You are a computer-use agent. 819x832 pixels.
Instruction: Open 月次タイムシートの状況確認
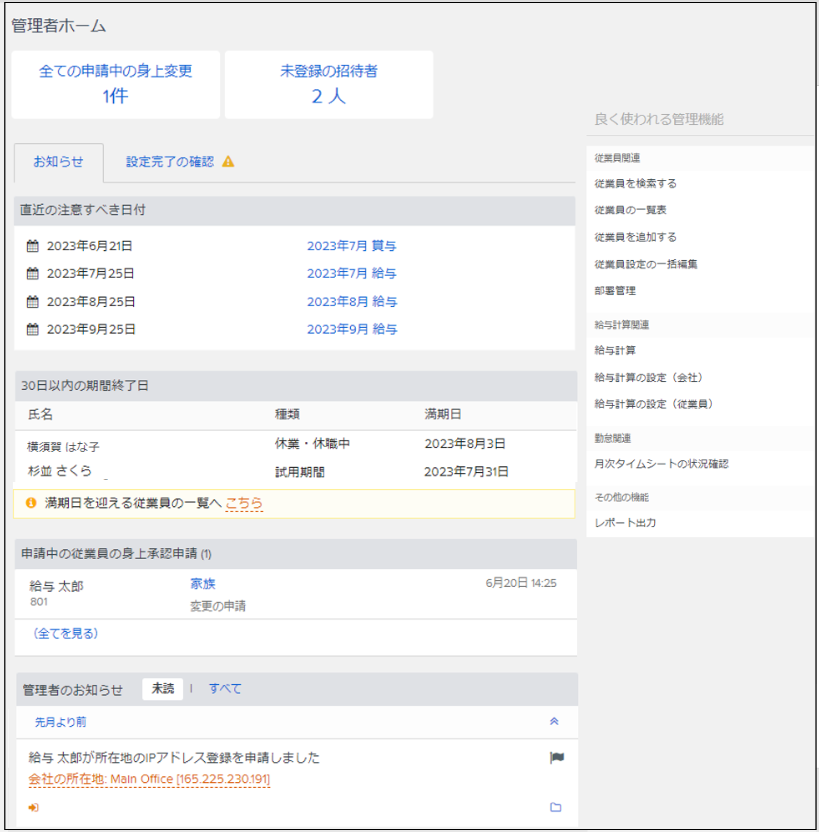[x=661, y=464]
